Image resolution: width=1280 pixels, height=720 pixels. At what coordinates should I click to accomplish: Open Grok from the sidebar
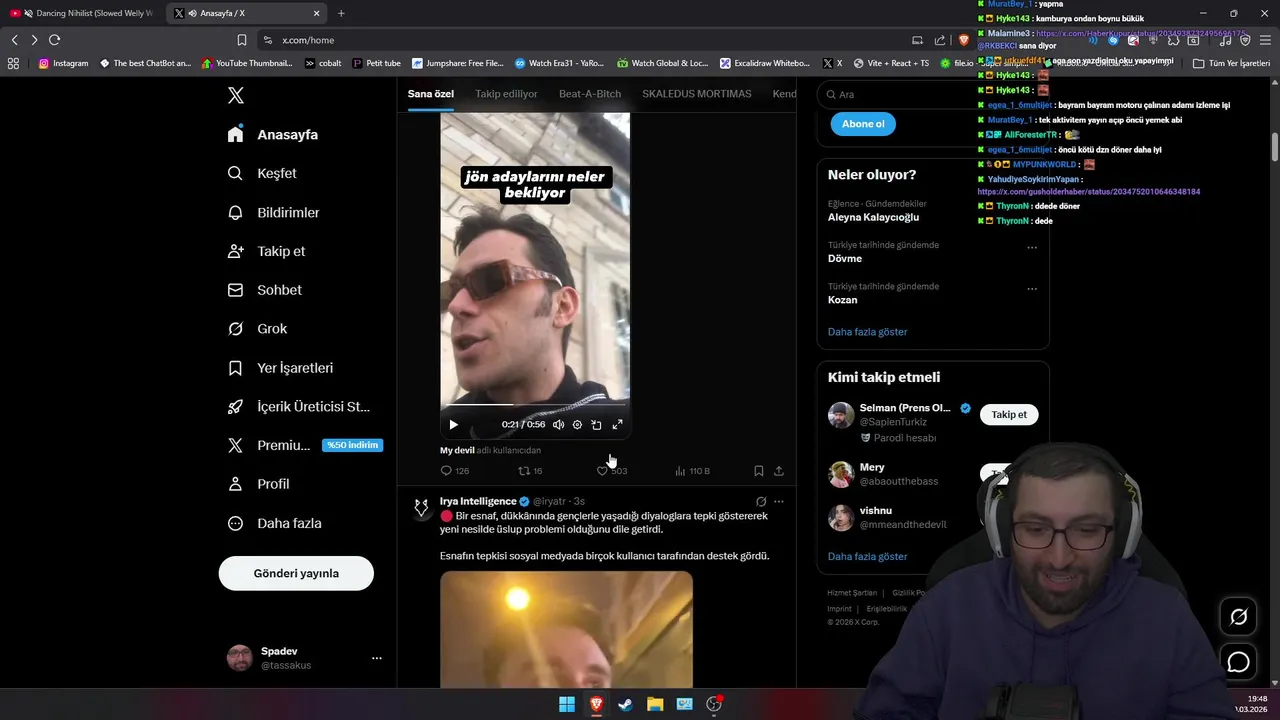point(258,329)
